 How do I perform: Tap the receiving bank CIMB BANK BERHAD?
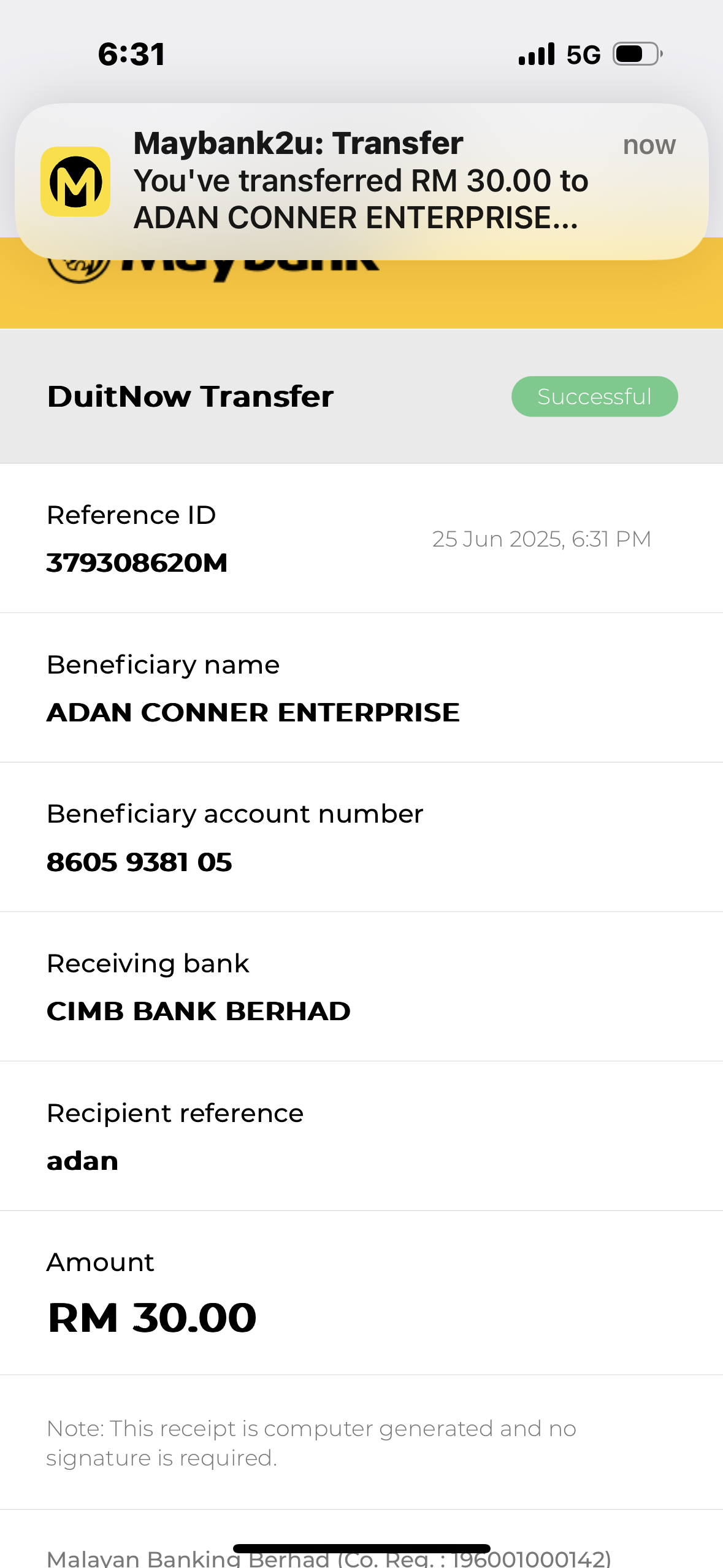click(x=198, y=1011)
